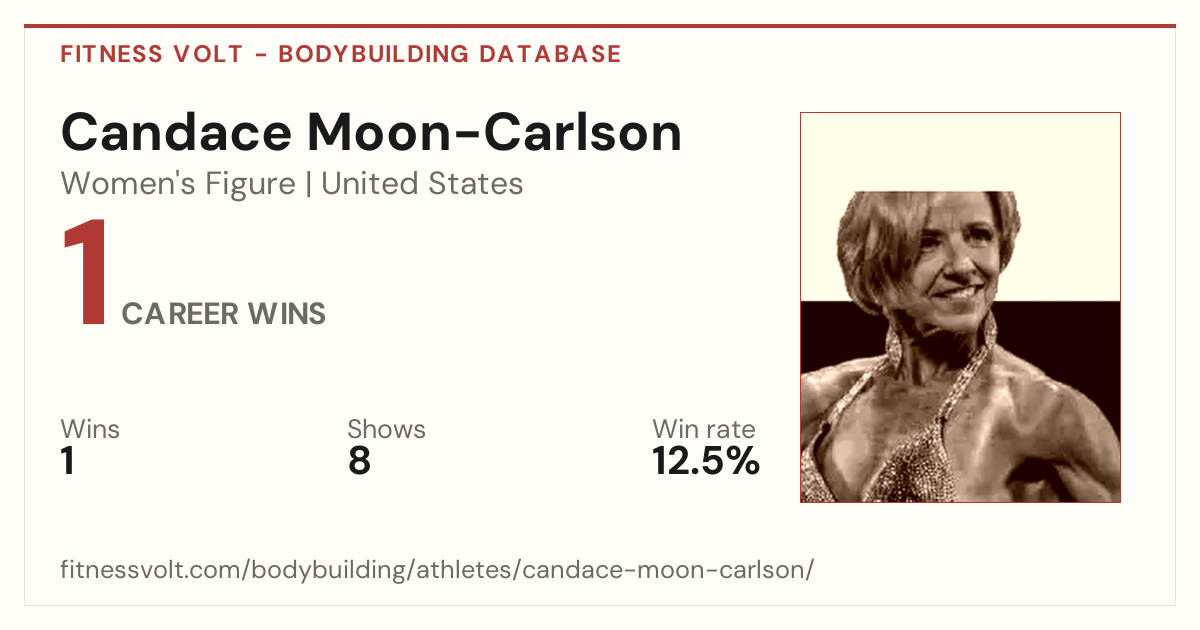Click candace-moon-carlson slug in the URL

click(665, 571)
